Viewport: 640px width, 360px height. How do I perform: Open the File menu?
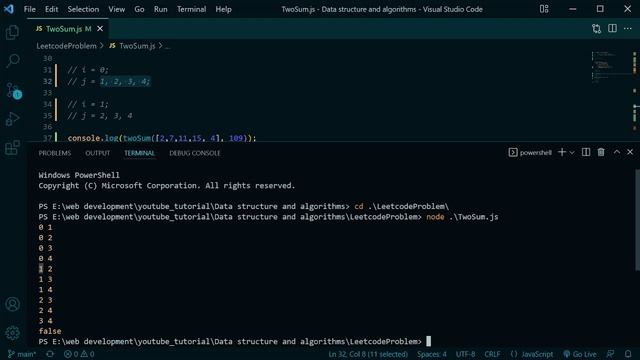click(29, 9)
